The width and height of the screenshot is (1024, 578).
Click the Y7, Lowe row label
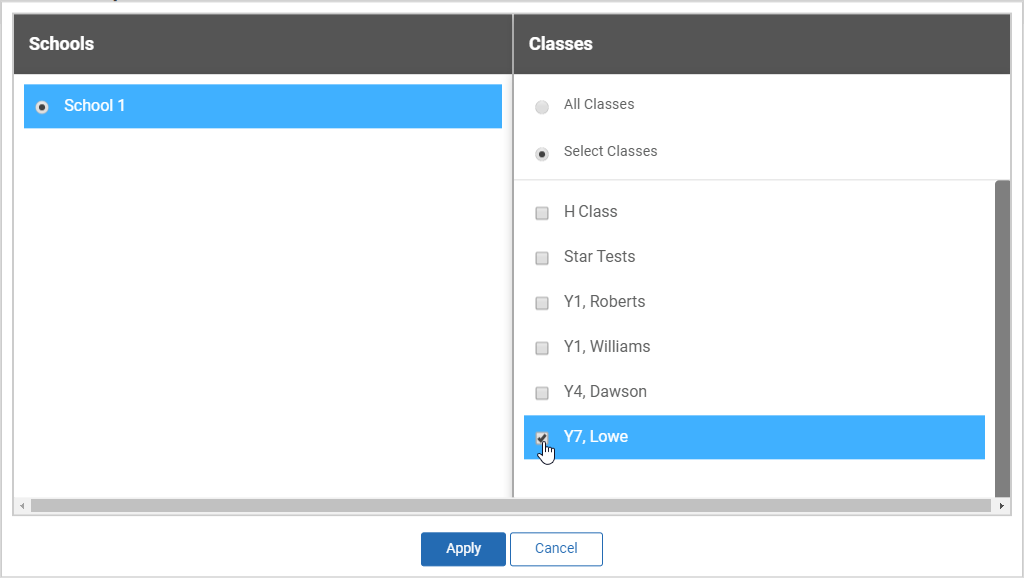point(596,437)
